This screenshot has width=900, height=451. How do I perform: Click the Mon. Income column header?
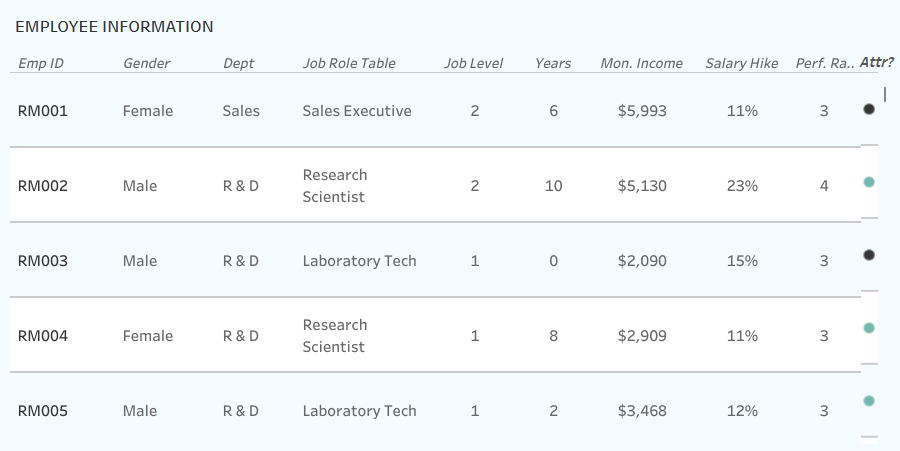(x=641, y=63)
